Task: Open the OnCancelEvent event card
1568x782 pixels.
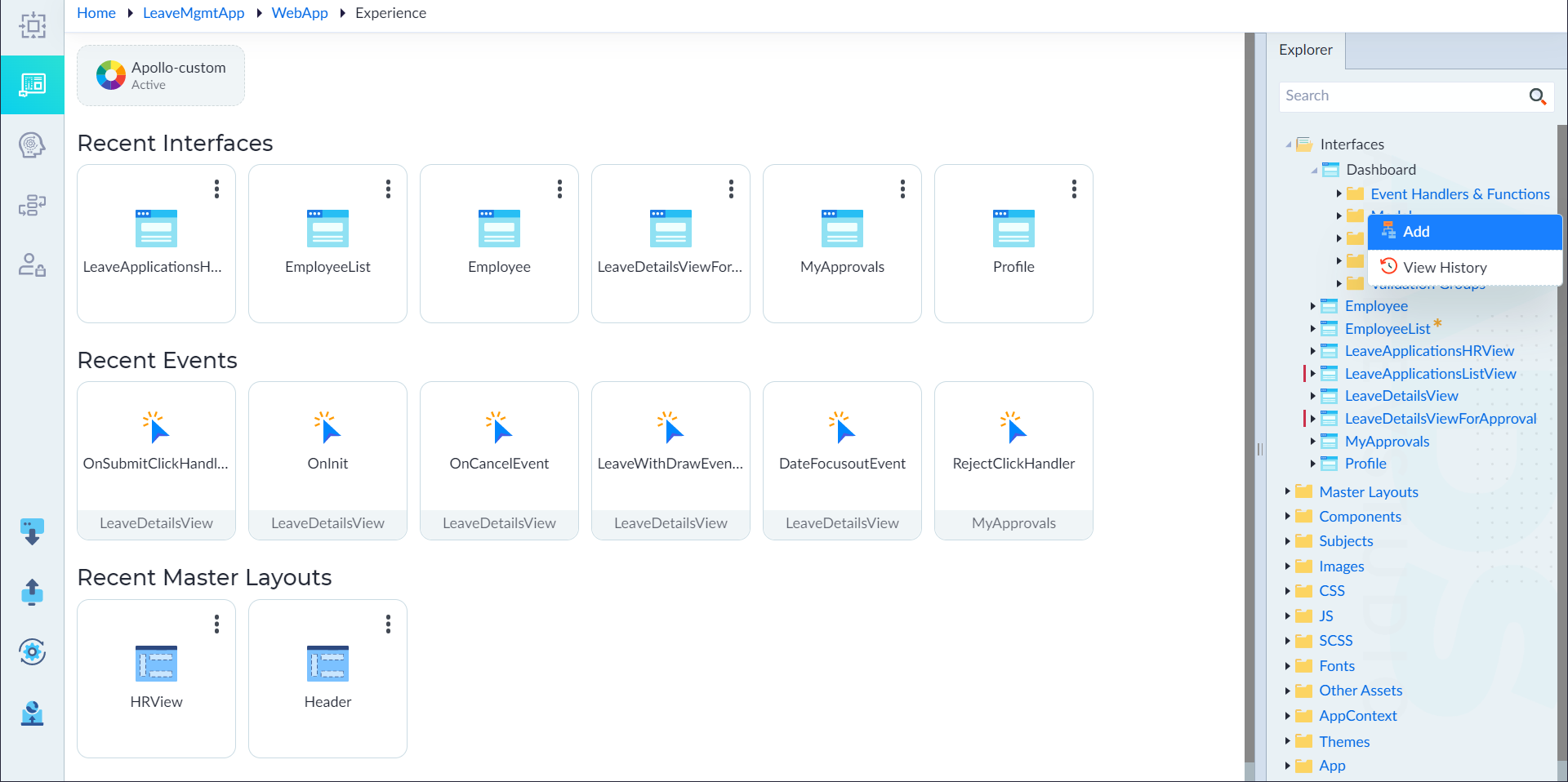Action: pyautogui.click(x=499, y=460)
